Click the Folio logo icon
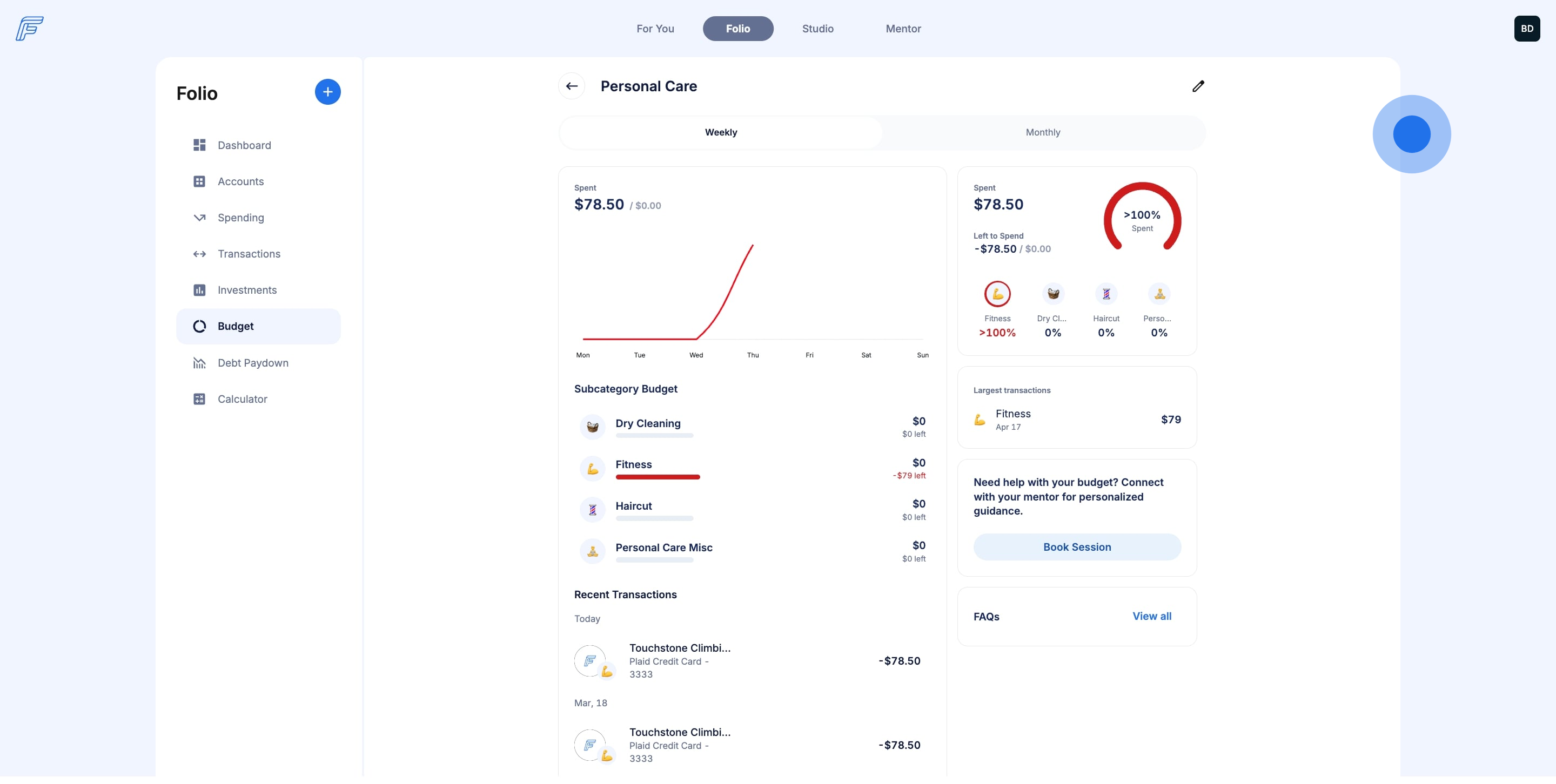Viewport: 1556px width, 784px height. coord(30,29)
